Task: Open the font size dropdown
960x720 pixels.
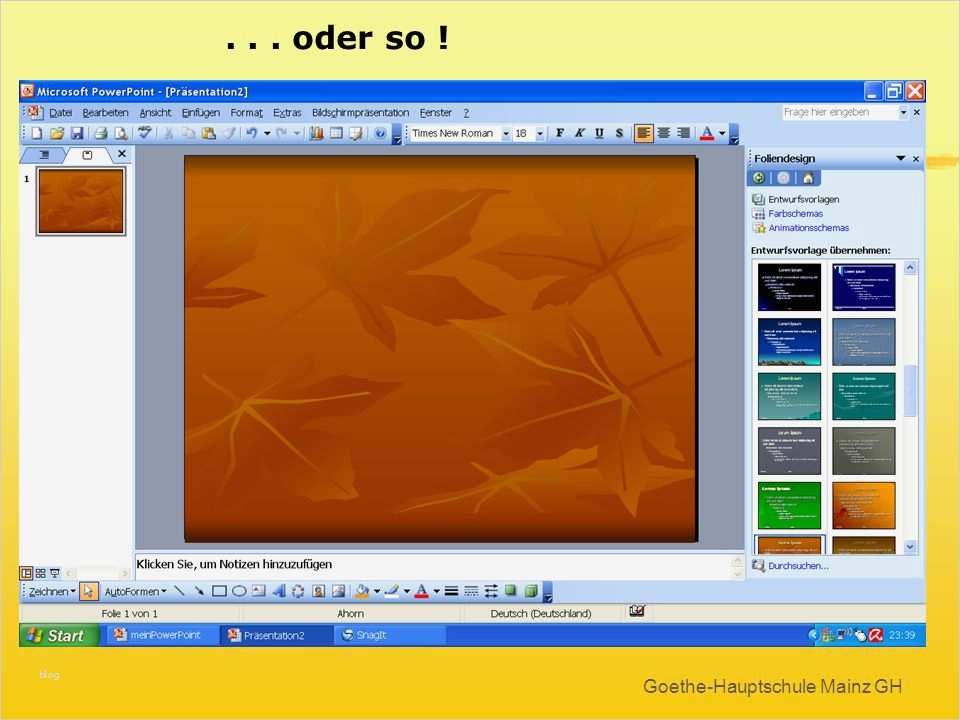Action: pos(540,133)
